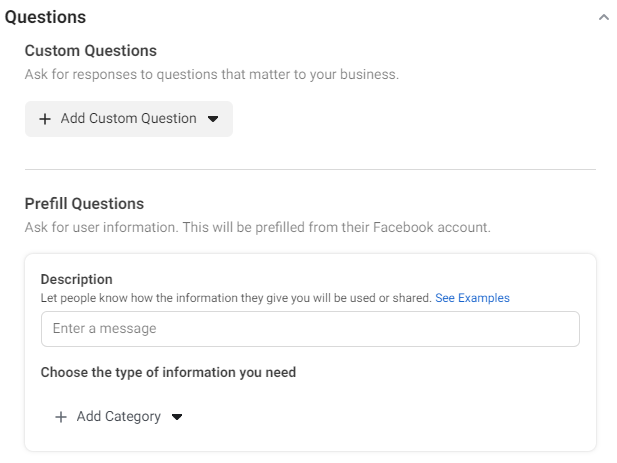The height and width of the screenshot is (463, 617).
Task: Focus the Enter a message field
Action: point(310,329)
